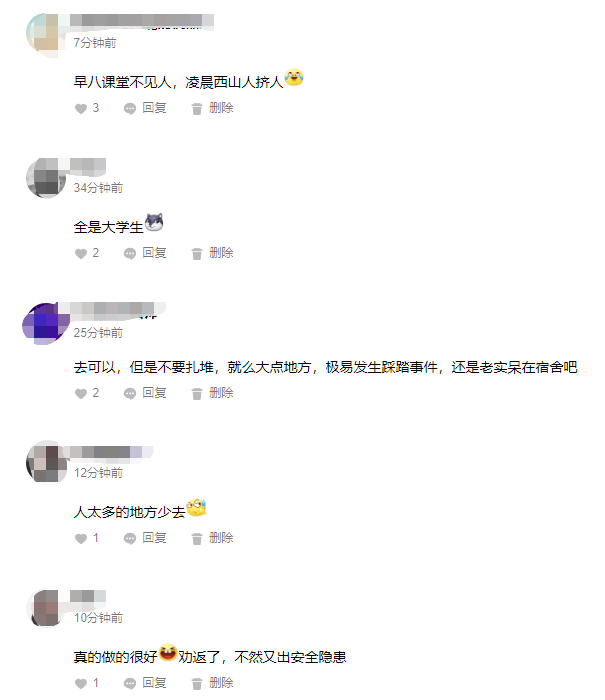Toggle like on the 去可以 comment
The width and height of the screenshot is (605, 700).
tap(81, 393)
